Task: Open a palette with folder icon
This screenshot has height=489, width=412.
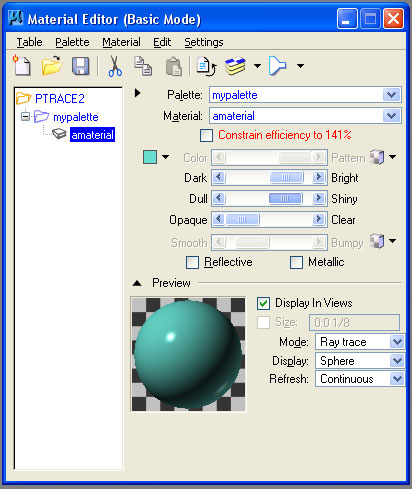Action: point(52,65)
